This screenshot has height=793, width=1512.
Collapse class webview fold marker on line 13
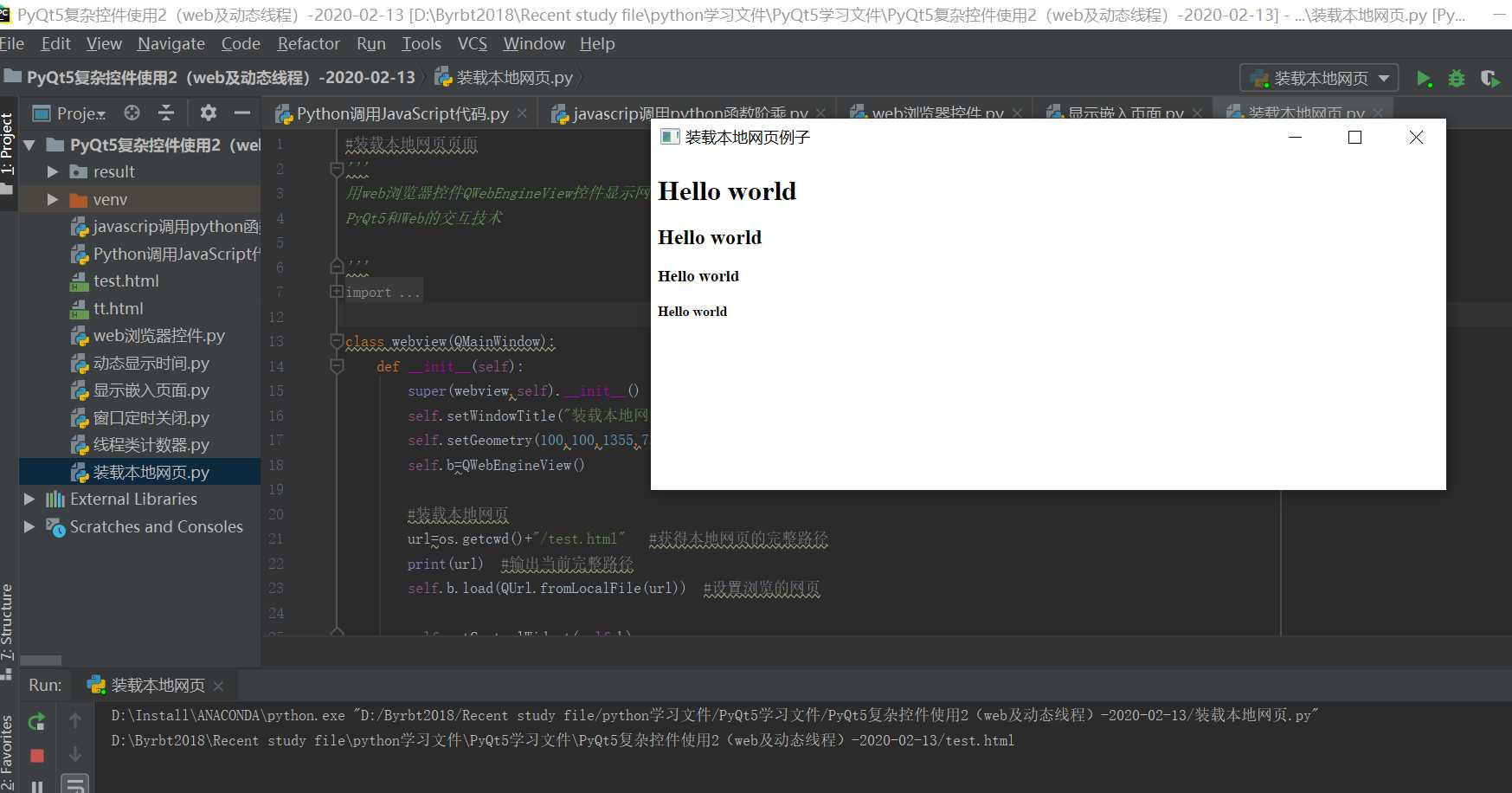point(337,341)
